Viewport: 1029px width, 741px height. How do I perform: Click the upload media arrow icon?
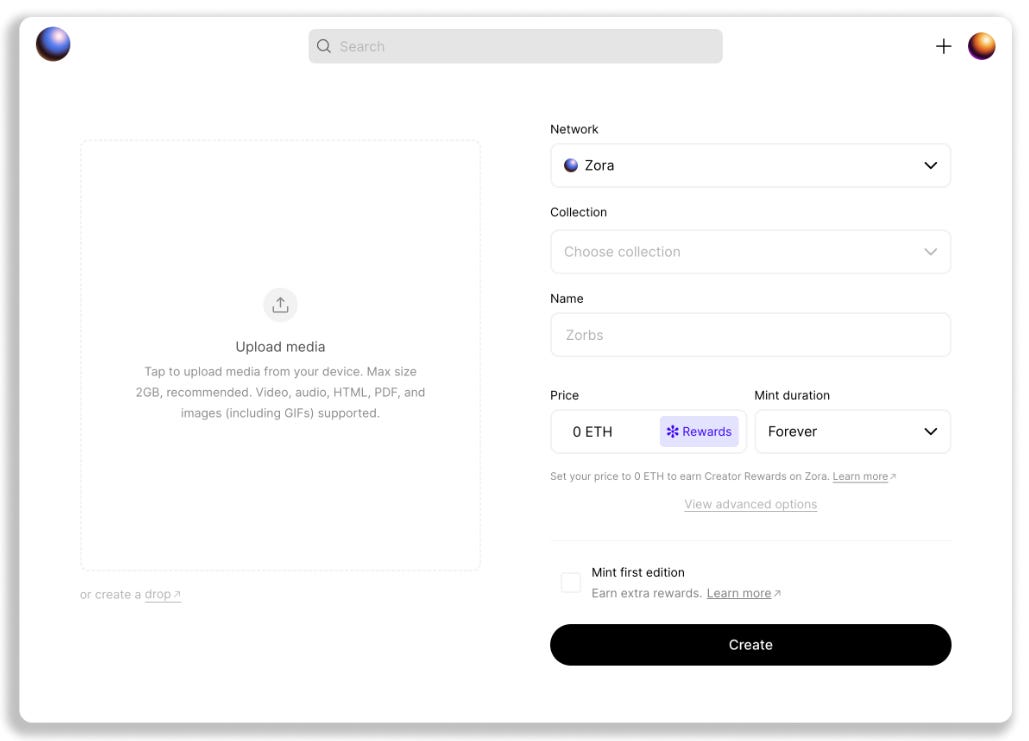[280, 305]
